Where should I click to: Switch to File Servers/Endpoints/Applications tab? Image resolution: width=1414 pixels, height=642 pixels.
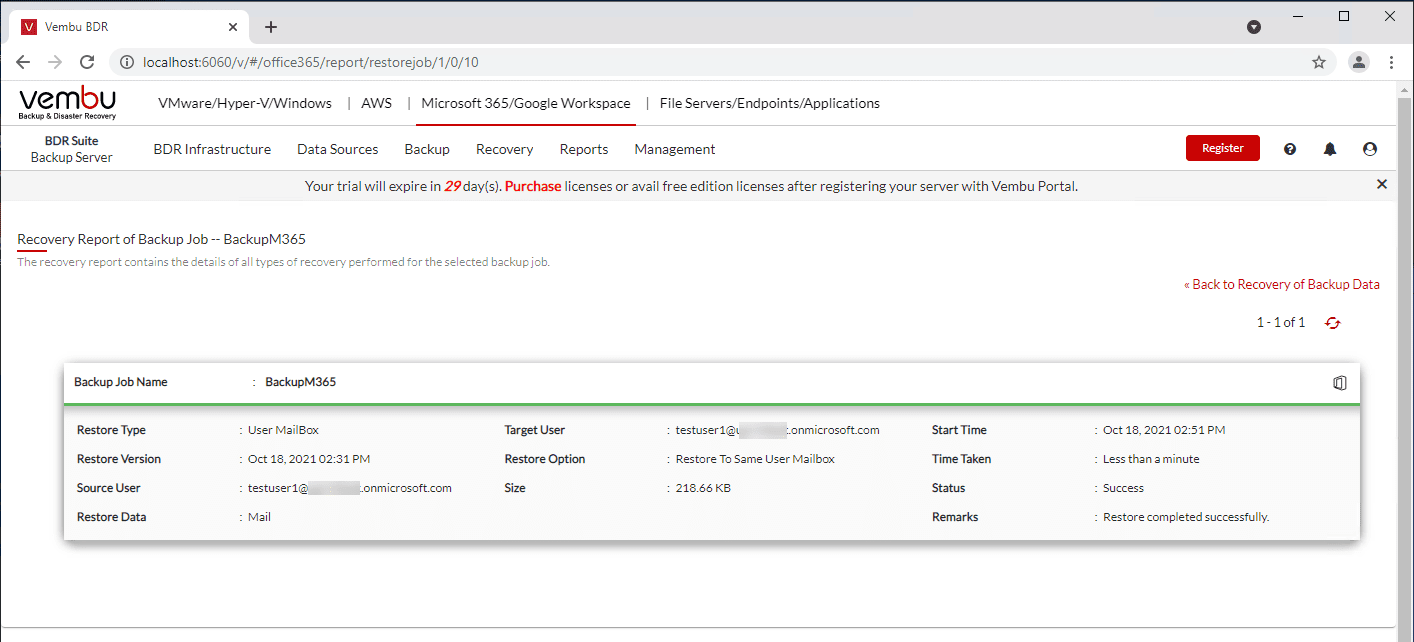coord(770,103)
